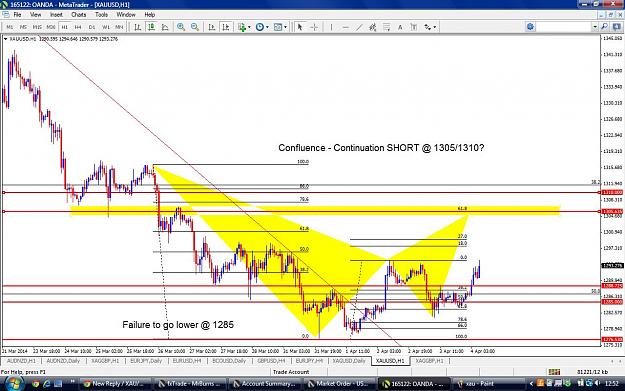This screenshot has width=625, height=391.
Task: Set timeframe to M5
Action: pyautogui.click(x=23, y=27)
